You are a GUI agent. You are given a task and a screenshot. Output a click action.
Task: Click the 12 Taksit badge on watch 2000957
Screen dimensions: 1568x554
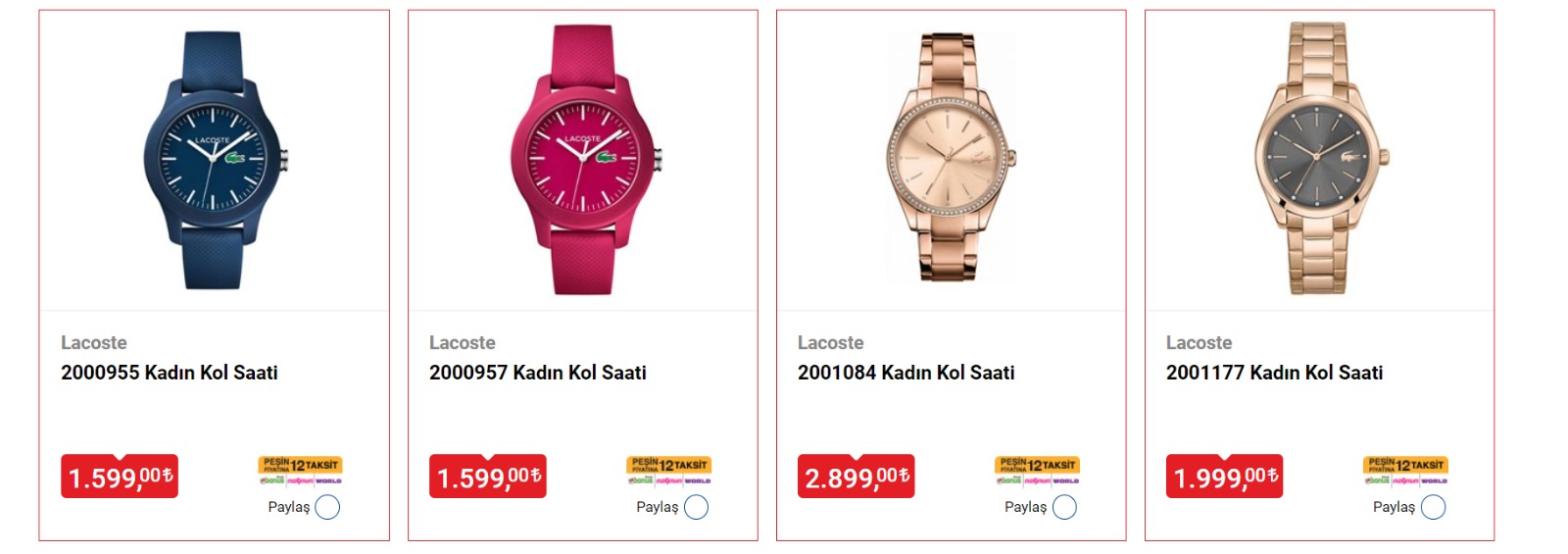668,470
